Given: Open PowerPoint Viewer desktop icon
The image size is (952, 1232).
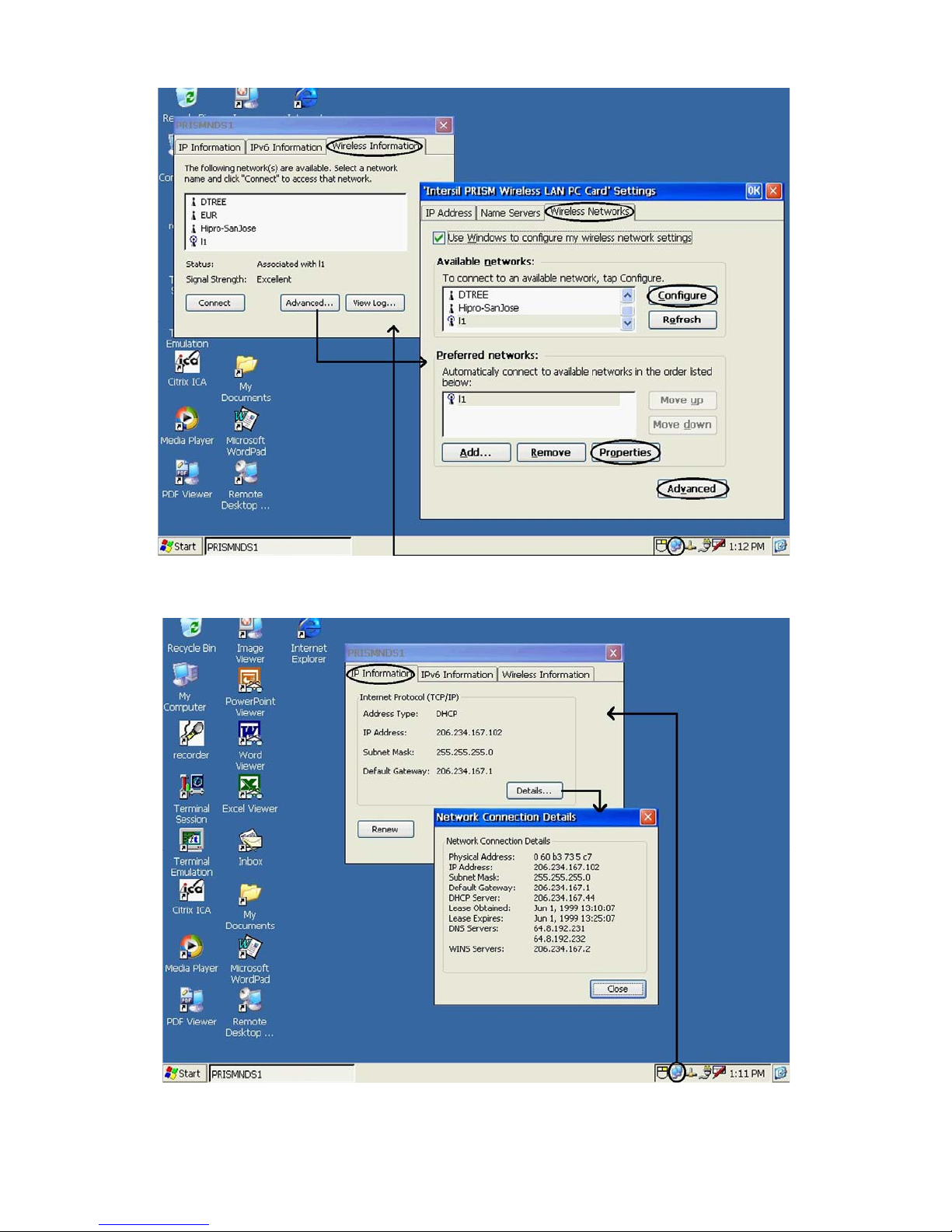Looking at the screenshot, I should point(249,693).
